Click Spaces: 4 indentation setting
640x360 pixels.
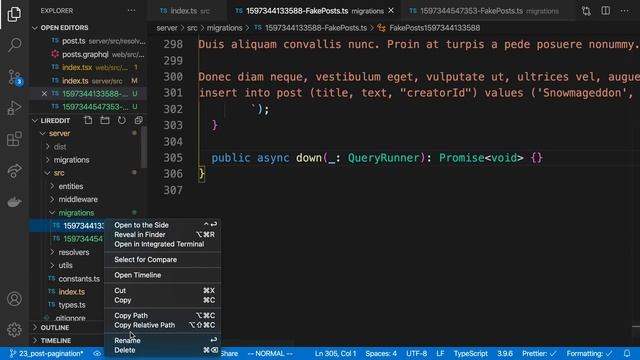(x=381, y=353)
